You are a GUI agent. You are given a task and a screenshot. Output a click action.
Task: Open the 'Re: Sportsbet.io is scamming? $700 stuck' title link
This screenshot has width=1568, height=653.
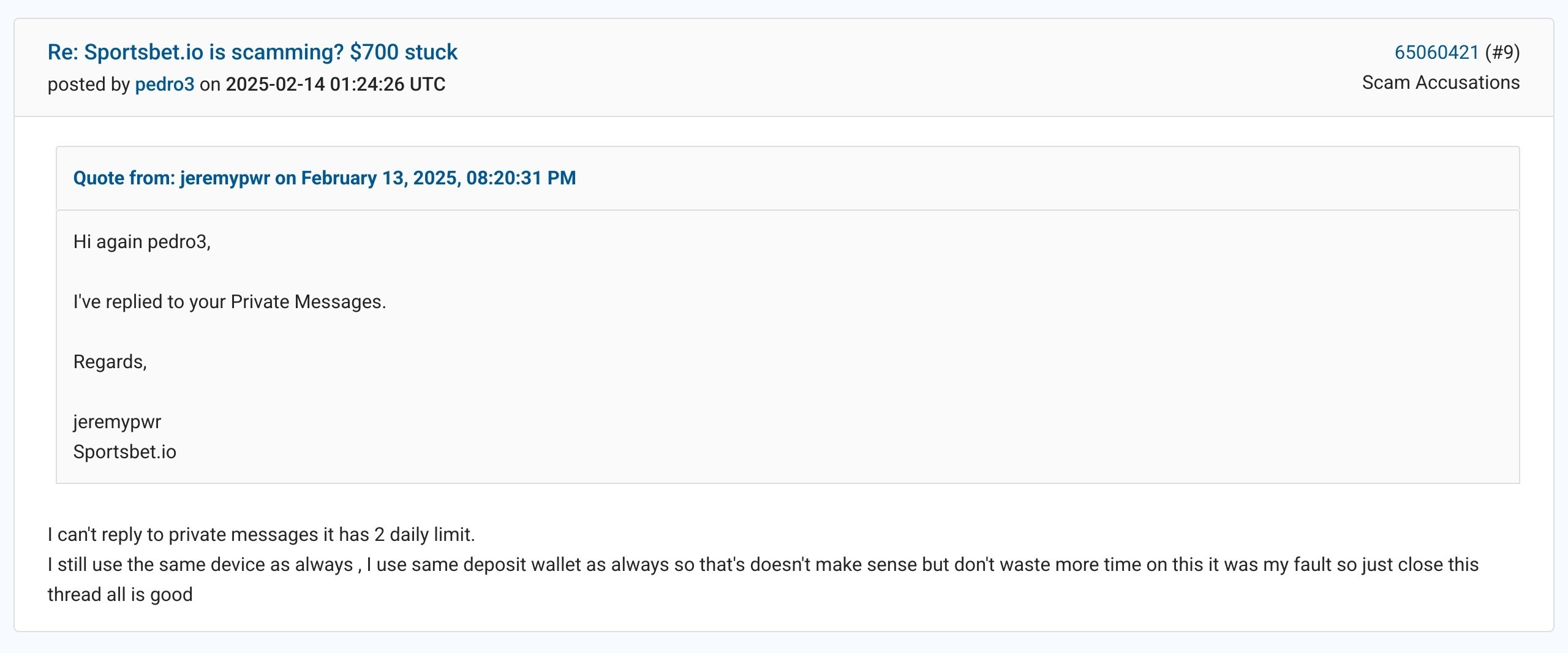(252, 53)
